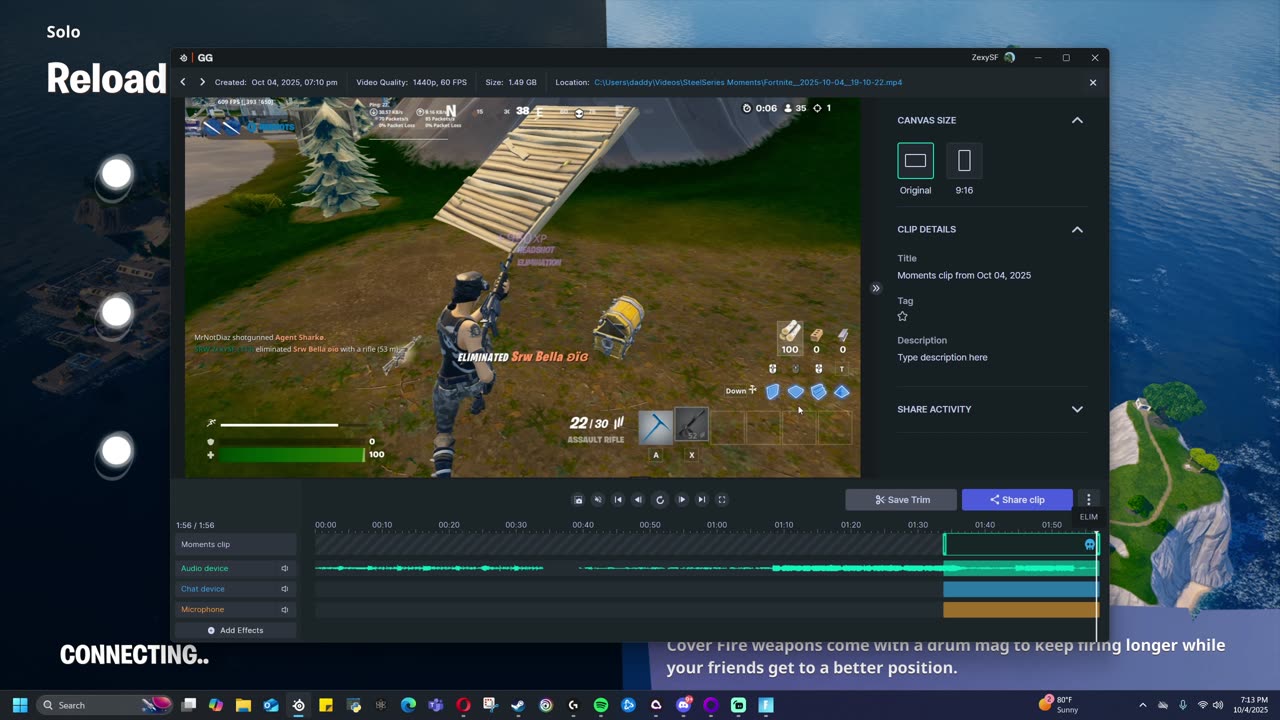Open the three-dot more options menu

tap(1089, 499)
